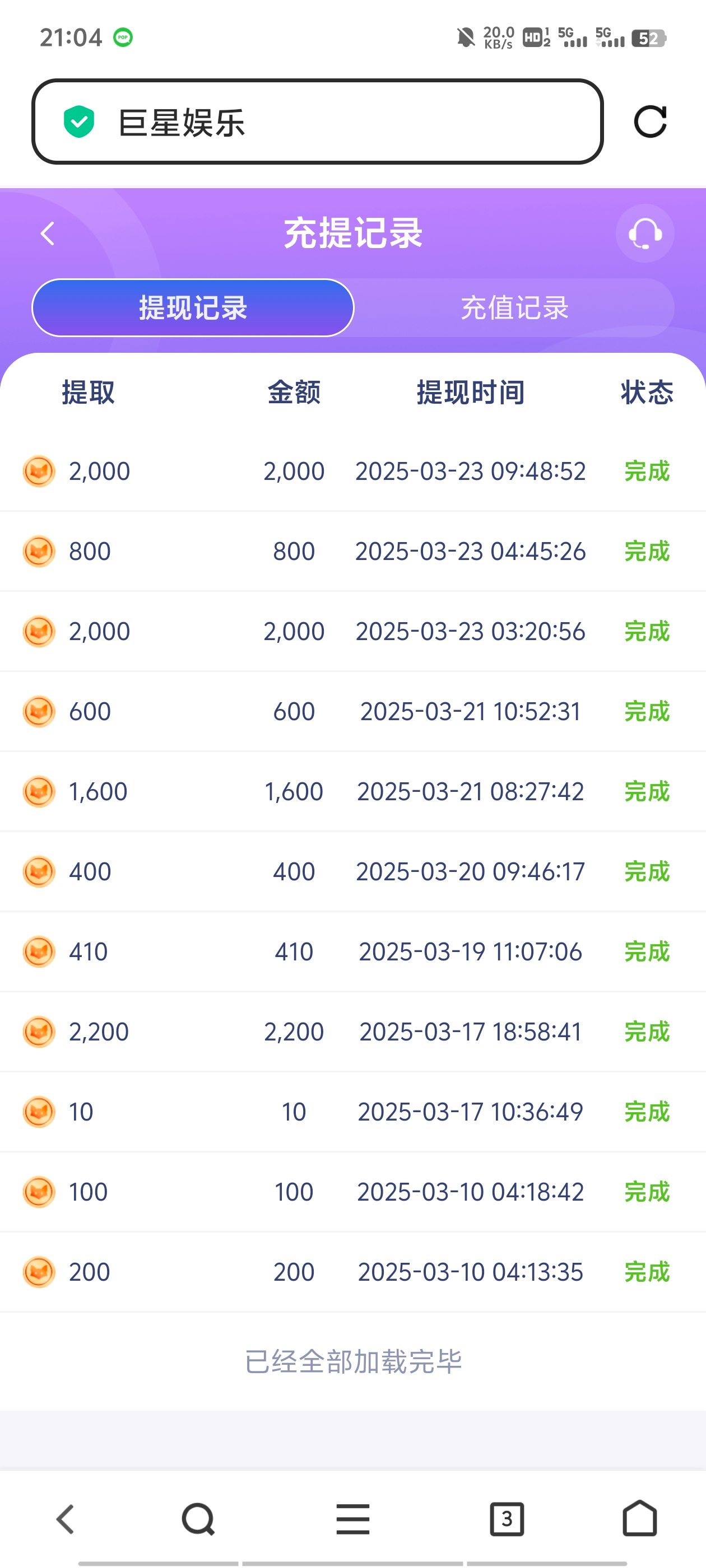Open withdrawal dated 2025-03-23 09:48:52
Viewport: 706px width, 1568px height.
click(470, 471)
